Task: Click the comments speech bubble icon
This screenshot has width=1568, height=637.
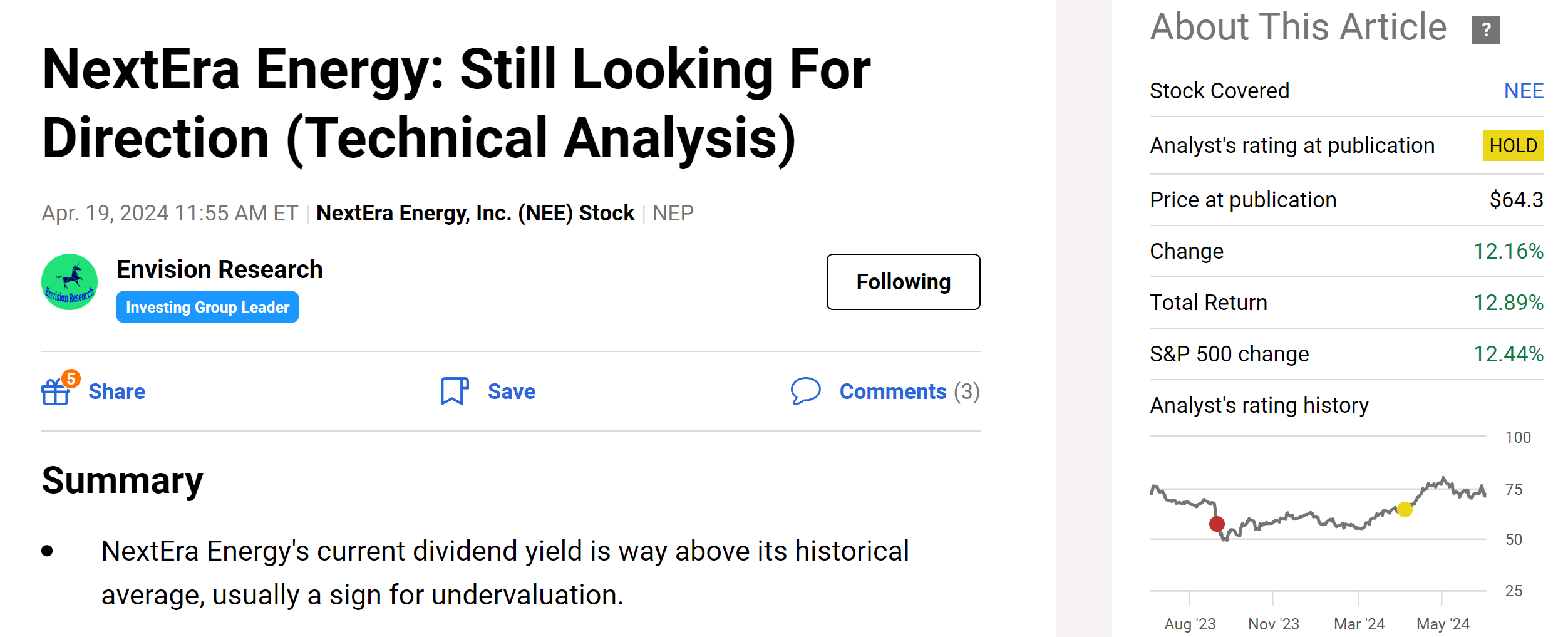Action: pyautogui.click(x=805, y=391)
